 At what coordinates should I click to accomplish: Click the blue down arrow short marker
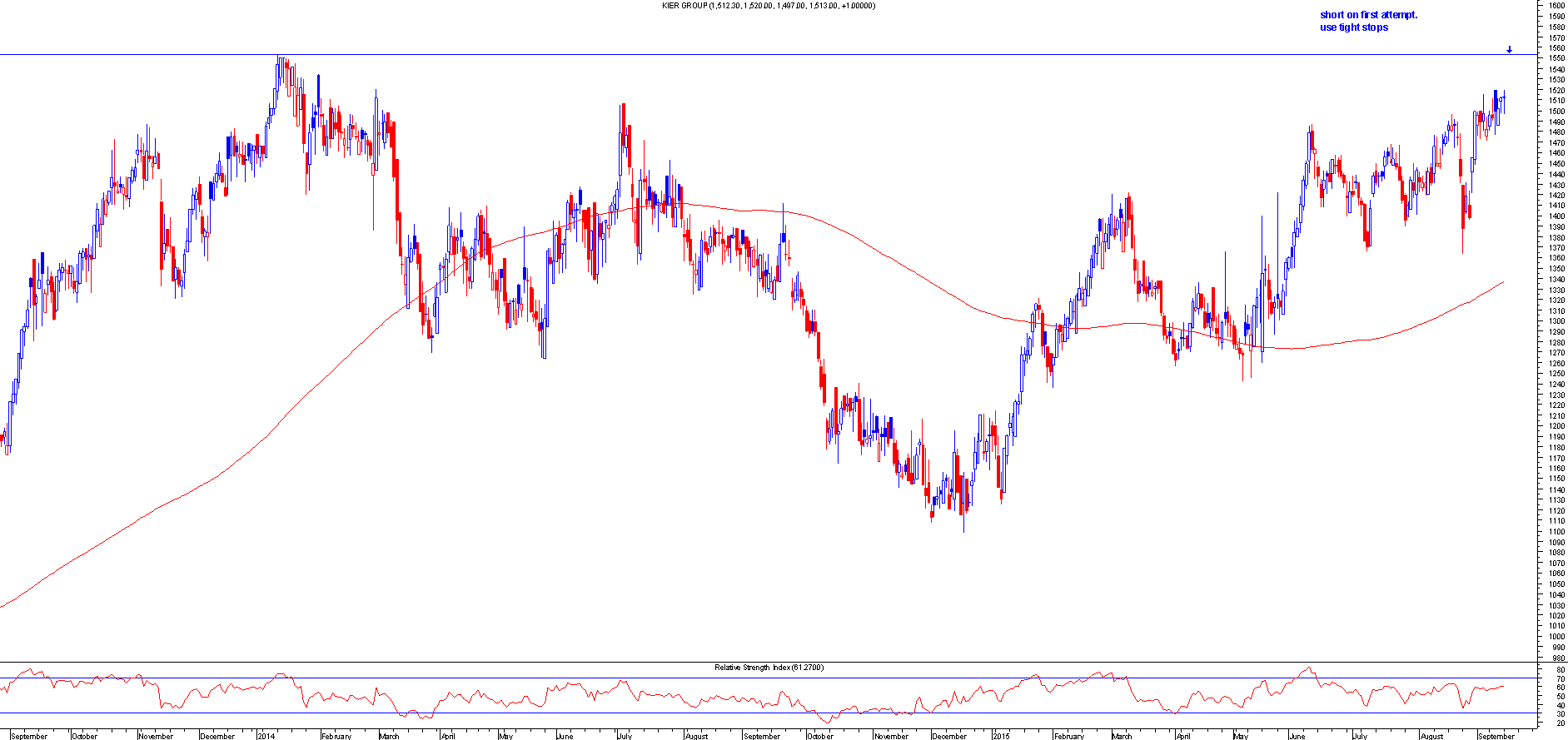(x=1509, y=50)
